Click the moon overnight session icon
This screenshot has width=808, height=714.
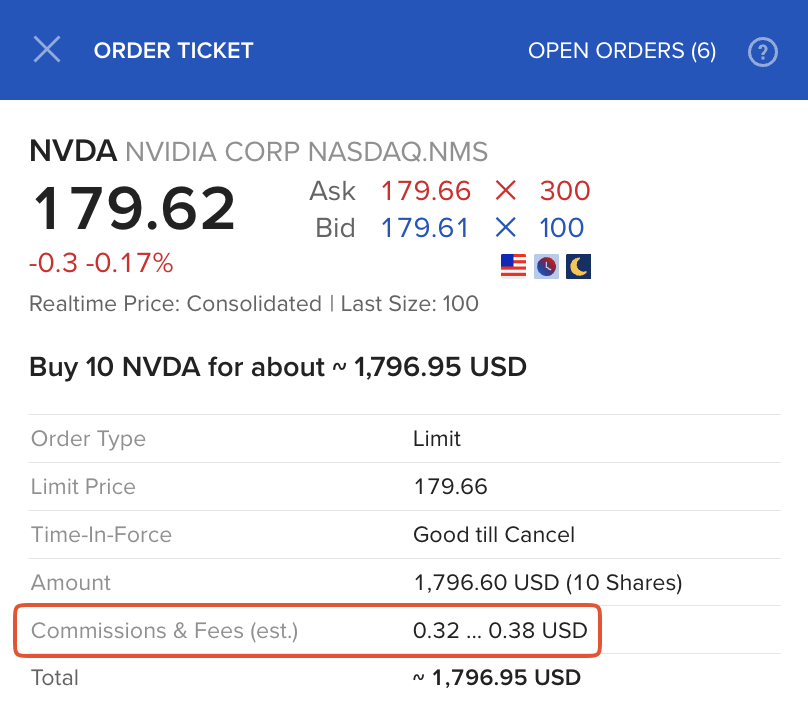[x=578, y=266]
